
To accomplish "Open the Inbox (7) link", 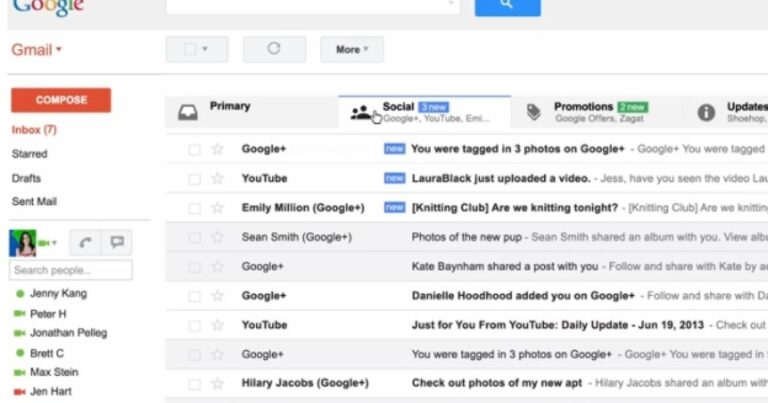I will tap(34, 130).
